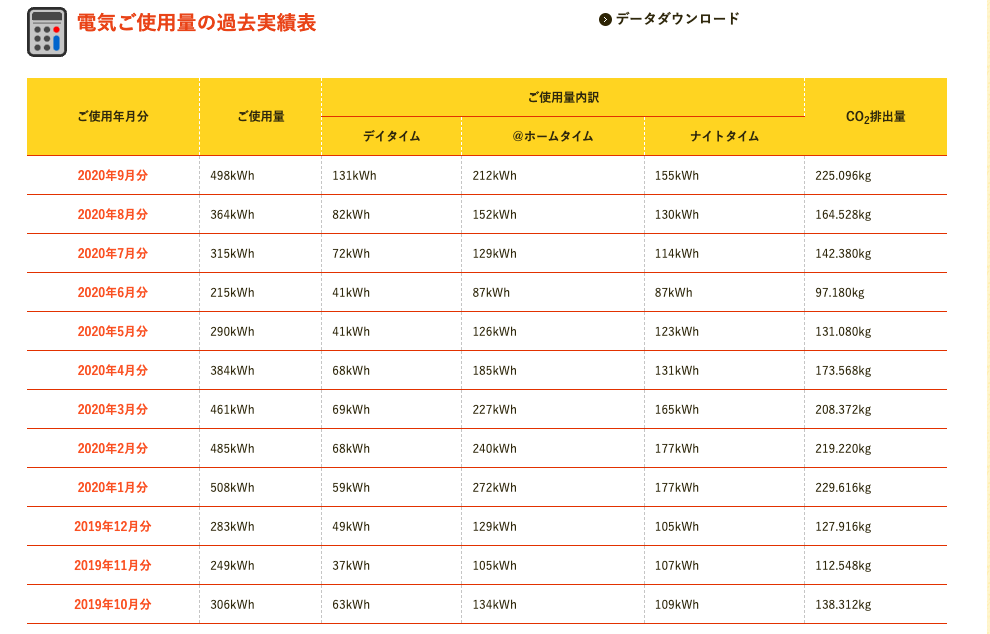Open the 2020年6月分 month link
The width and height of the screenshot is (990, 634).
[x=112, y=292]
